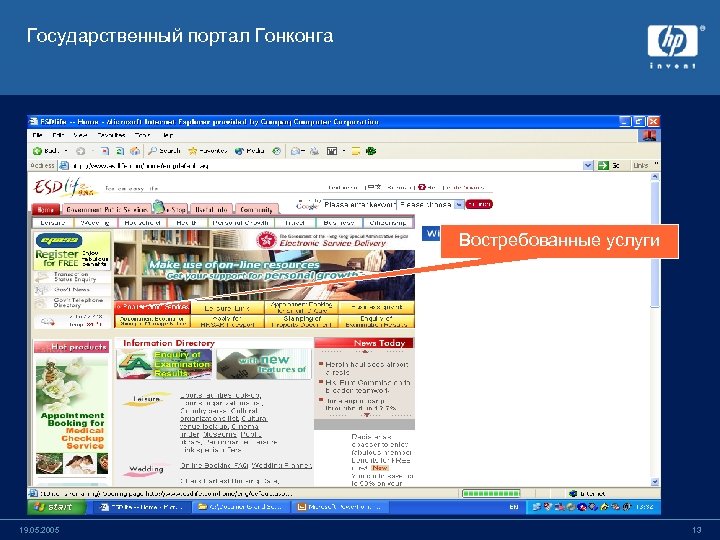The height and width of the screenshot is (540, 720).
Task: Click the Print icon in toolbar
Action: [x=315, y=151]
